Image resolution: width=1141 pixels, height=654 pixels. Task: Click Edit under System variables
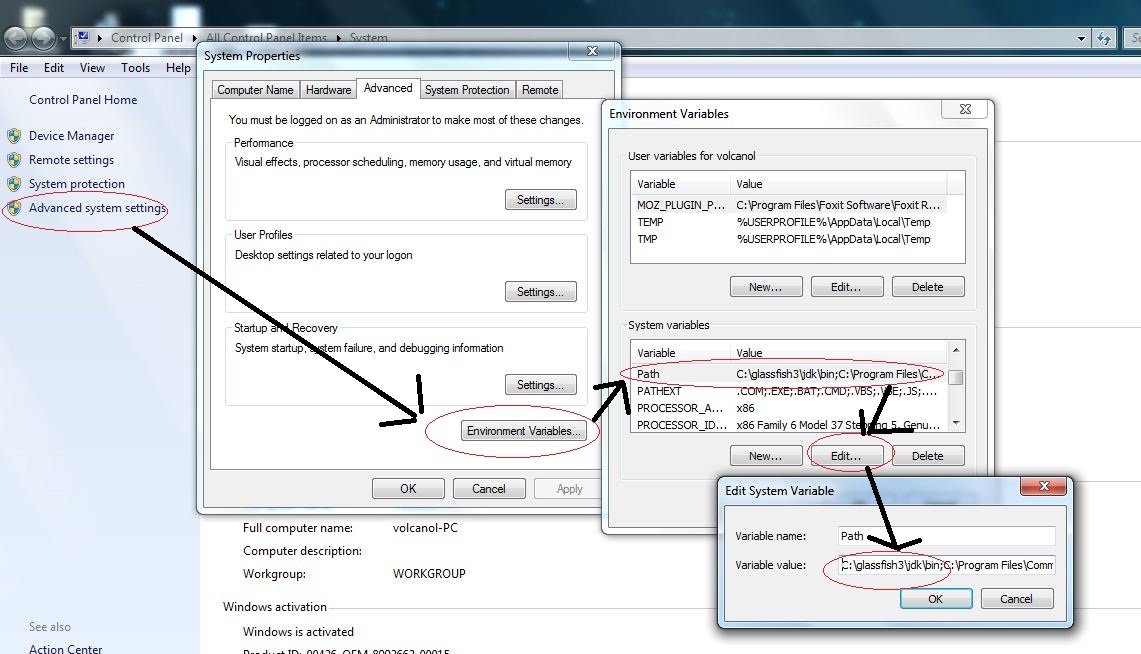tap(846, 455)
